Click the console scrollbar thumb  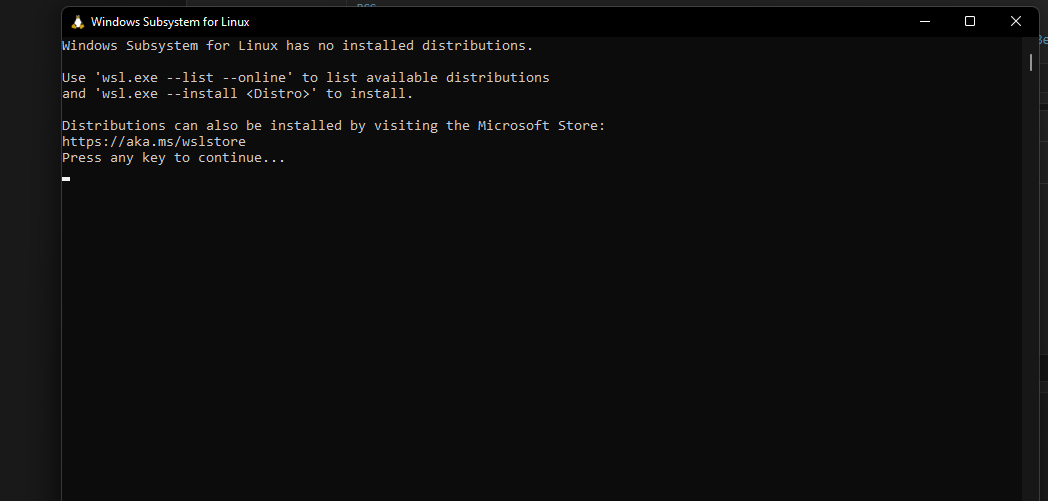pos(1031,62)
